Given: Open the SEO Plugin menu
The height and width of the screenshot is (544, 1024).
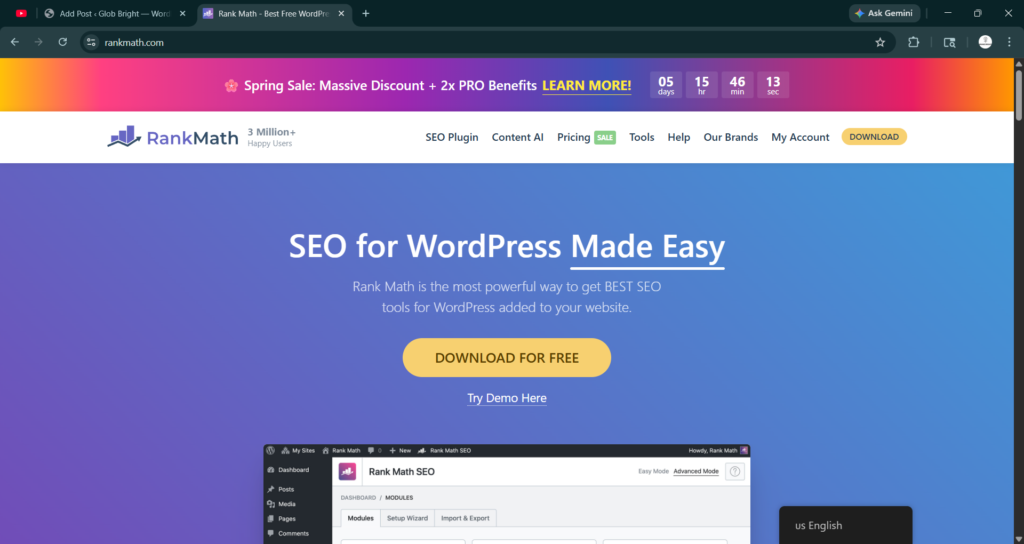Looking at the screenshot, I should [452, 137].
